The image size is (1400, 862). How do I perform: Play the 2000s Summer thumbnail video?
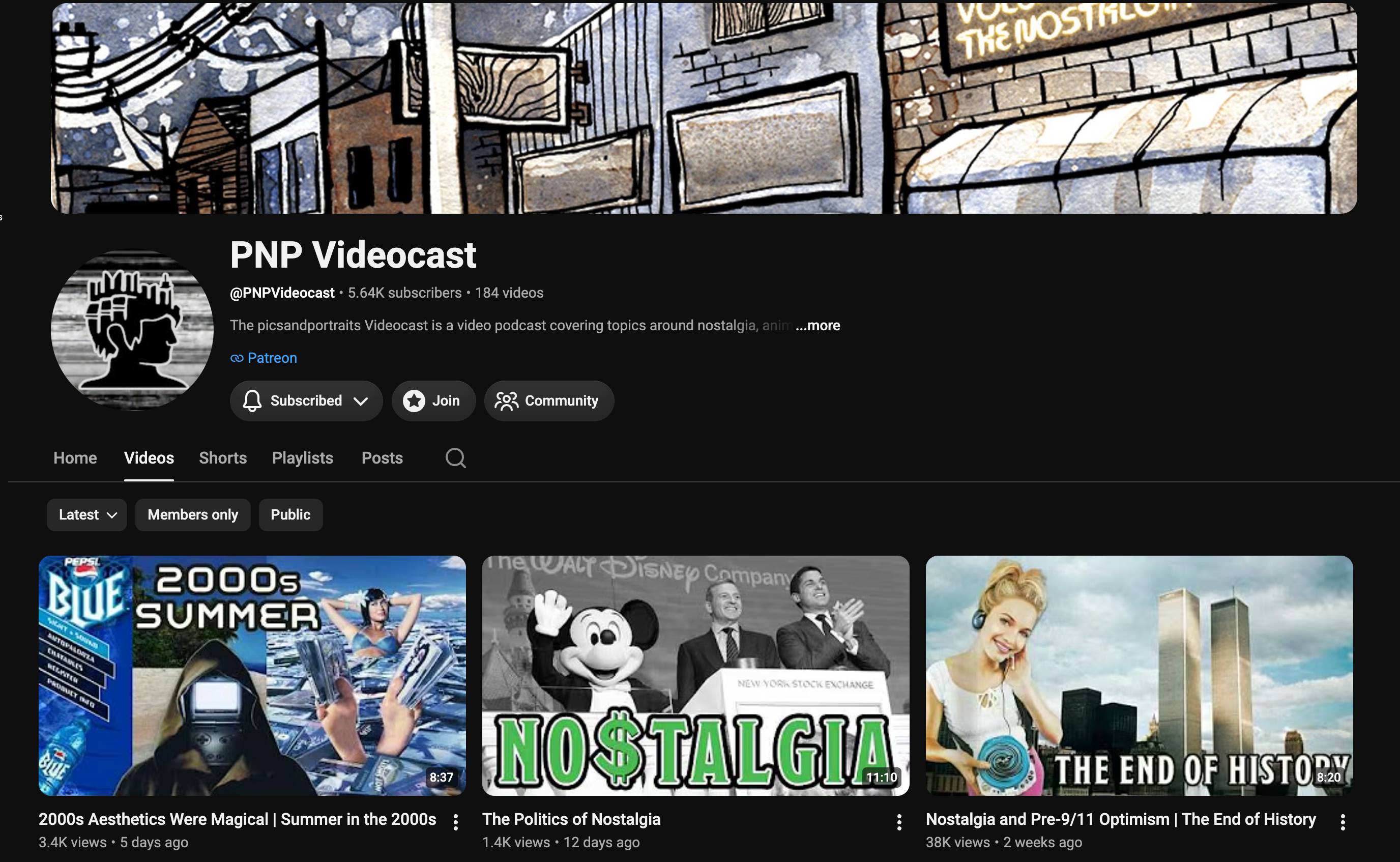(252, 676)
